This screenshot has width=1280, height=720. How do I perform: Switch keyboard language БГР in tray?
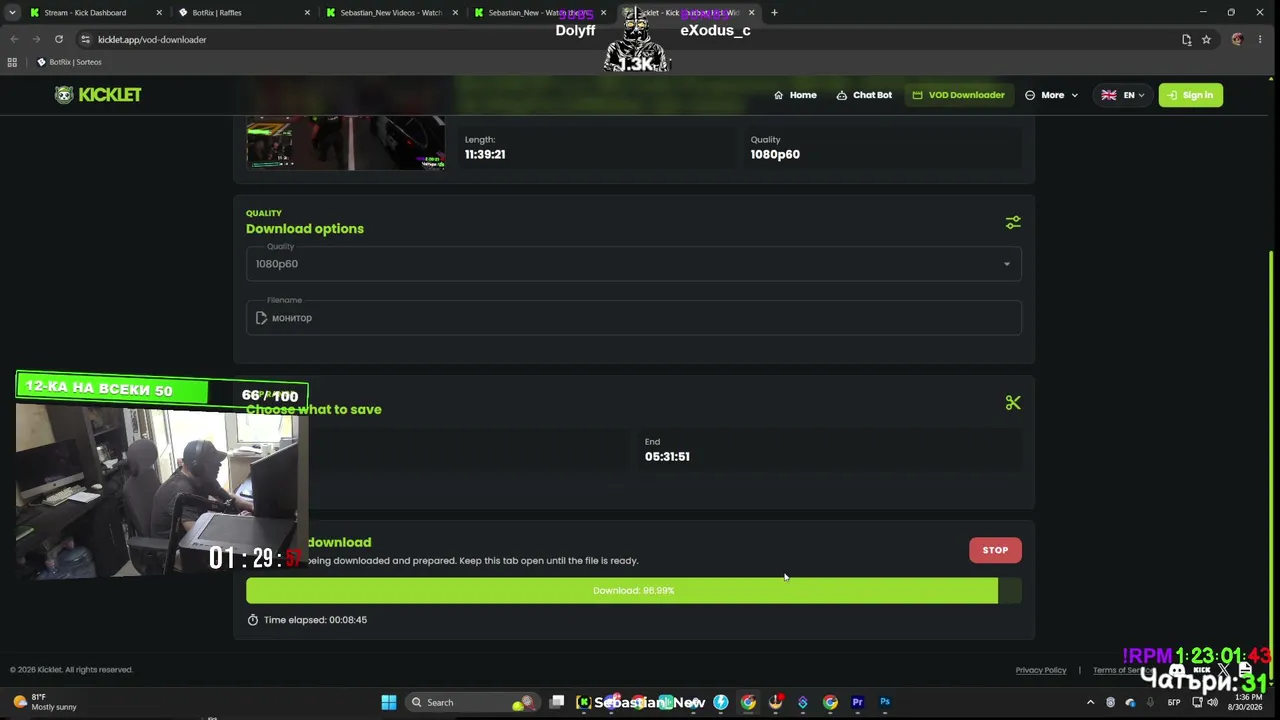(x=1174, y=702)
